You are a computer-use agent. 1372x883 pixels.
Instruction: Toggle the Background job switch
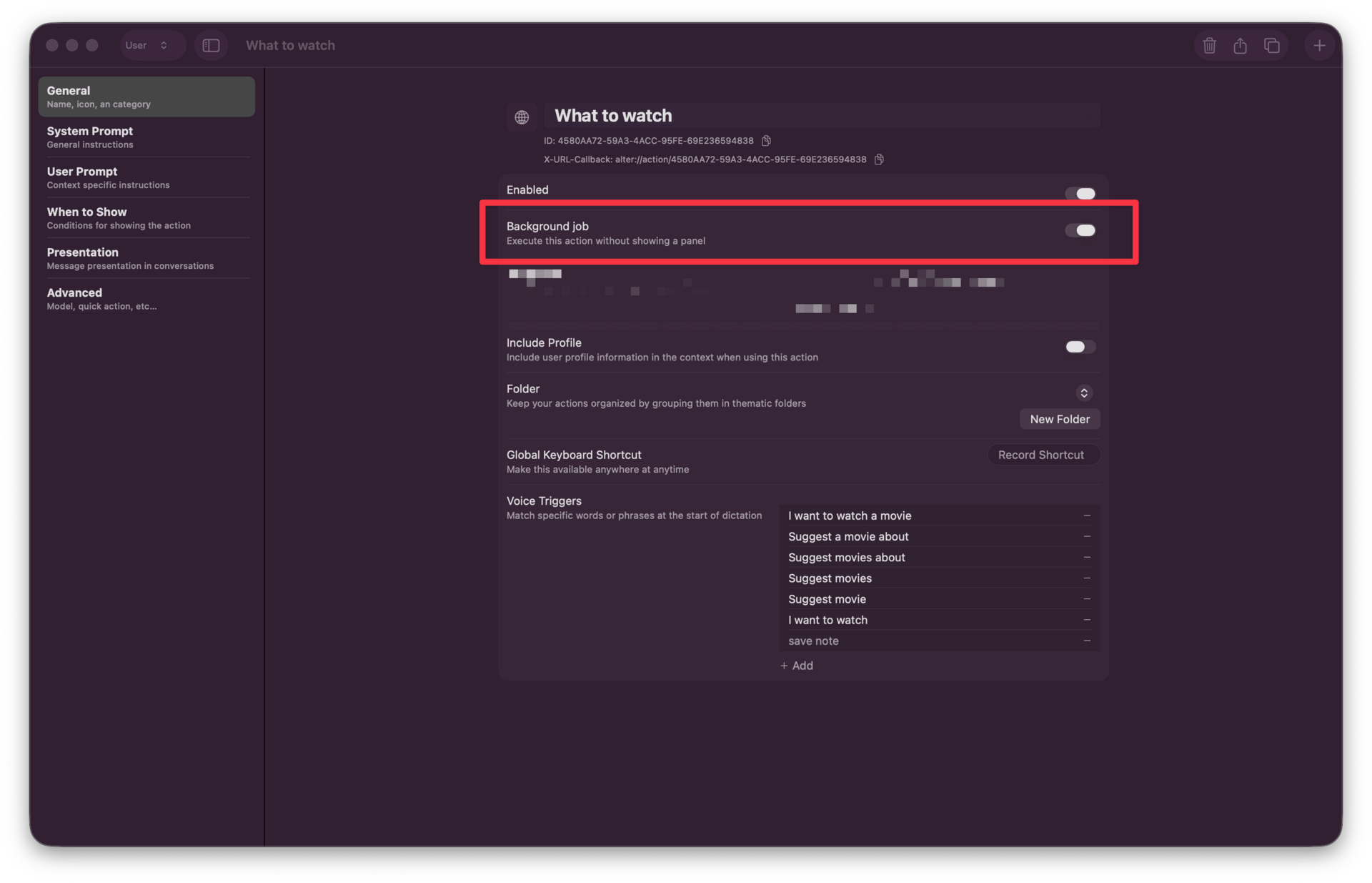[1080, 230]
